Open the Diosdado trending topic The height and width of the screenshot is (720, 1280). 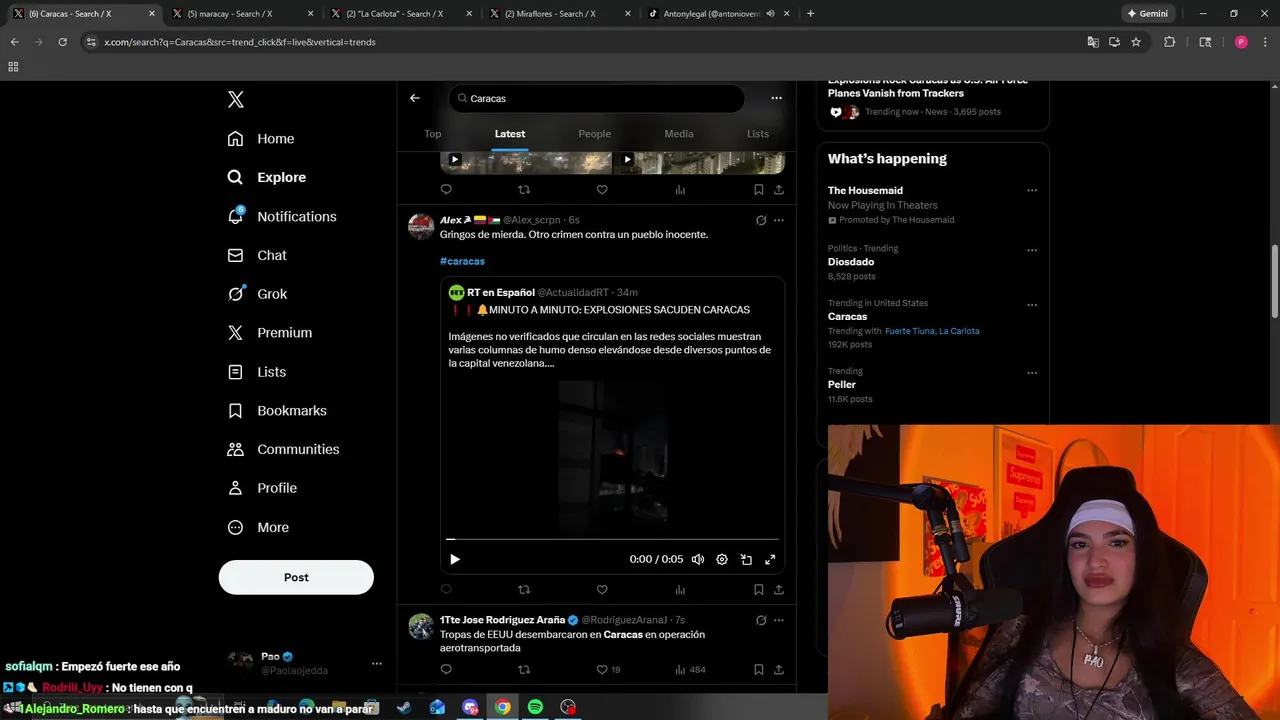pyautogui.click(x=851, y=262)
